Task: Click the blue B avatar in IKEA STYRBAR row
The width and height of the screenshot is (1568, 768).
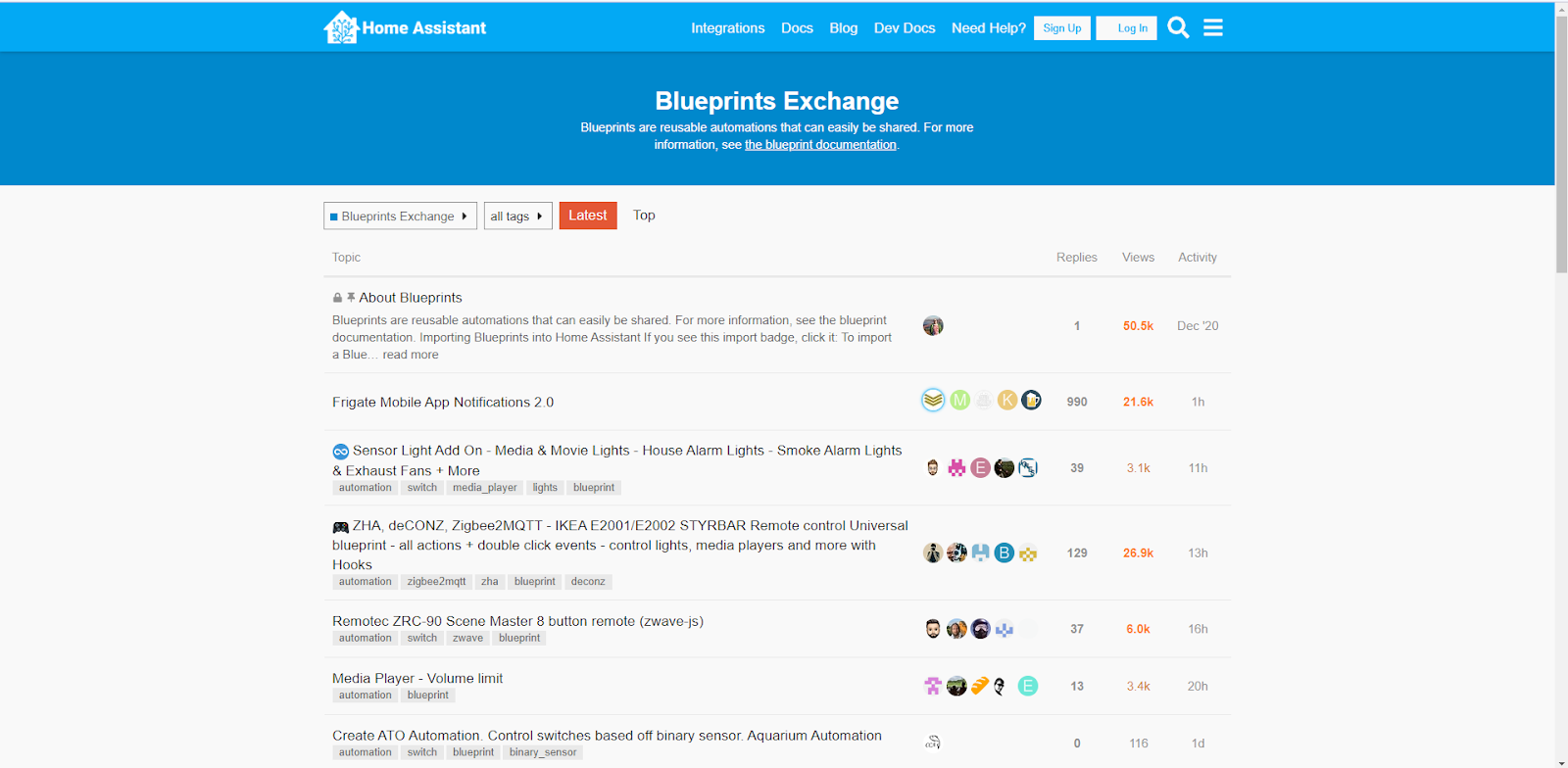Action: coord(1004,552)
